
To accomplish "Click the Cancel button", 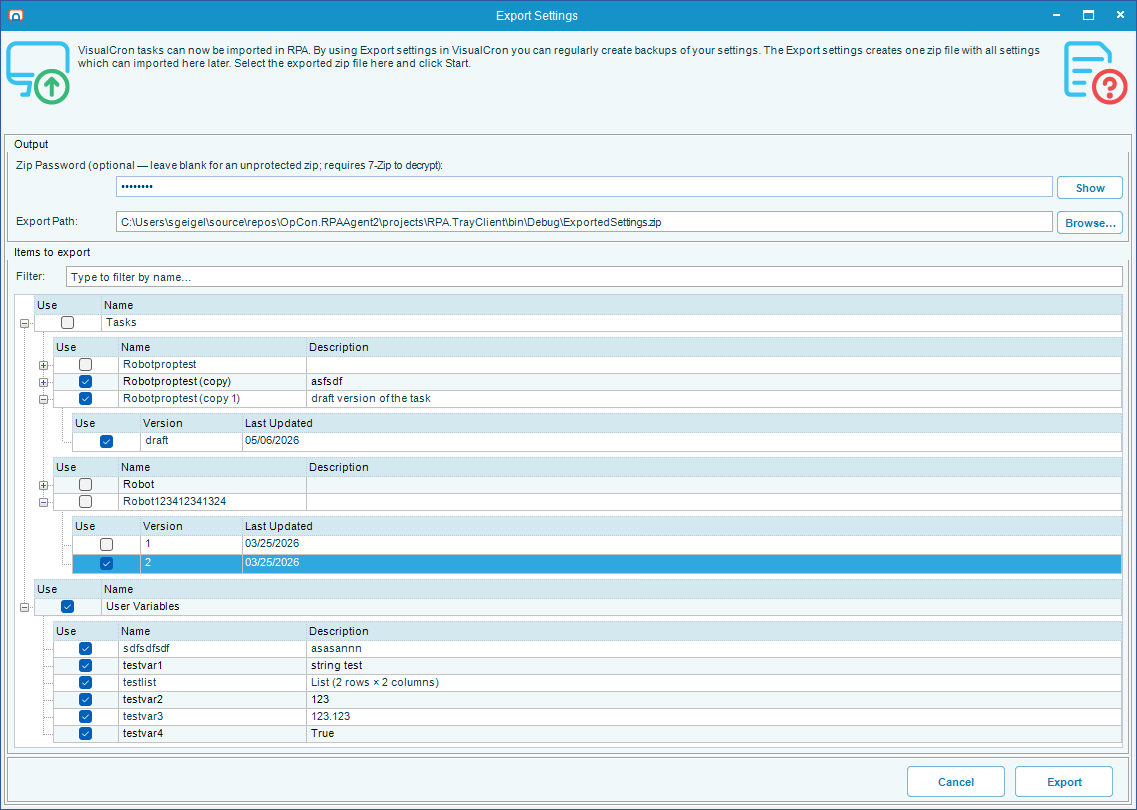I will click(x=956, y=782).
